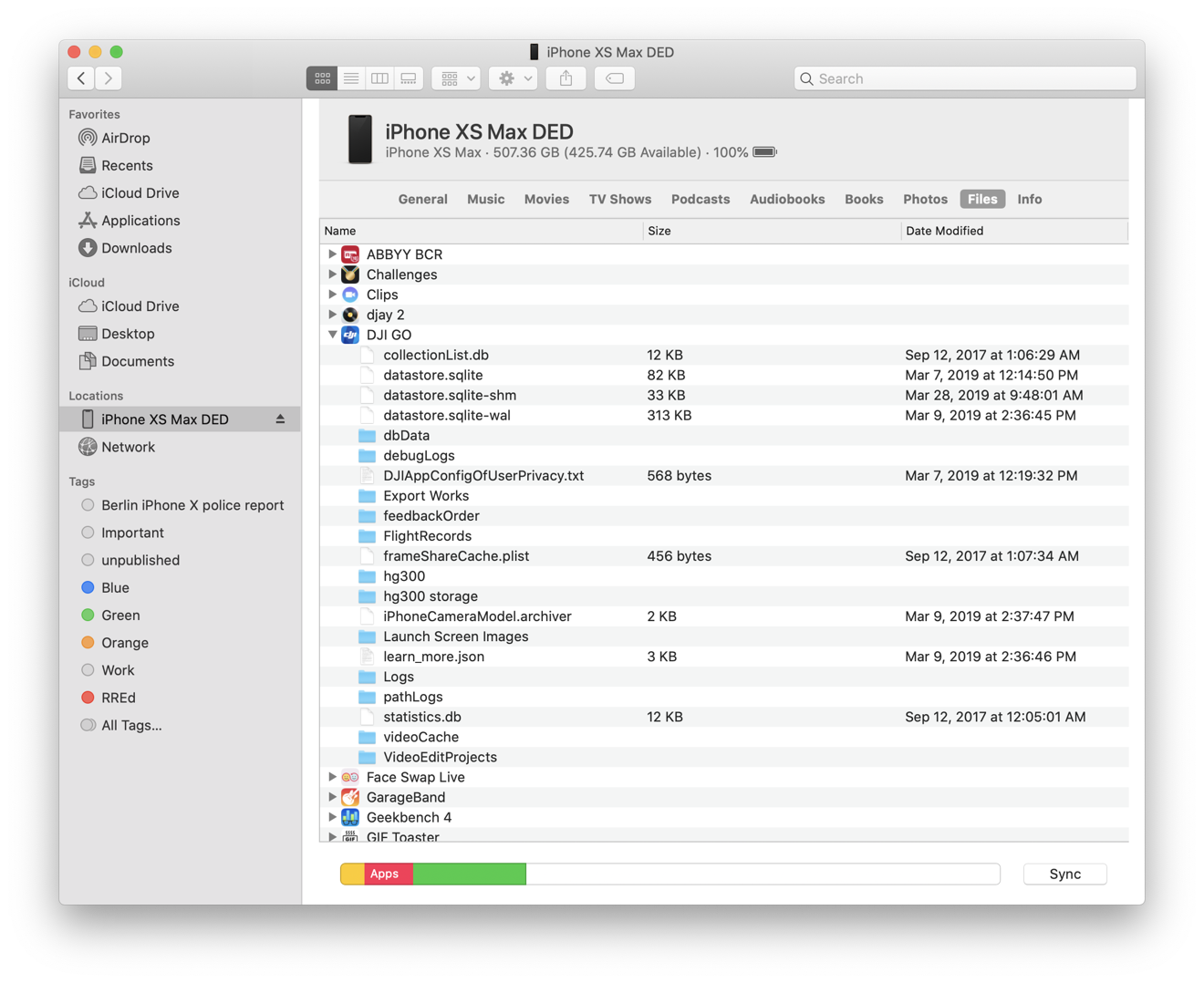Image resolution: width=1204 pixels, height=983 pixels.
Task: Switch Finder to gallery view
Action: click(x=409, y=78)
